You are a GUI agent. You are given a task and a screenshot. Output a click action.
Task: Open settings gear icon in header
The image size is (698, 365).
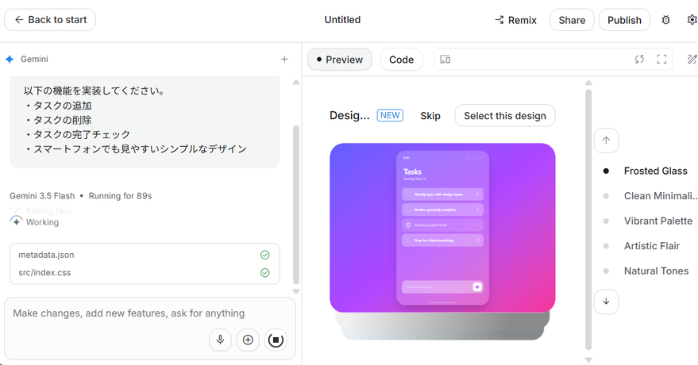click(x=692, y=20)
